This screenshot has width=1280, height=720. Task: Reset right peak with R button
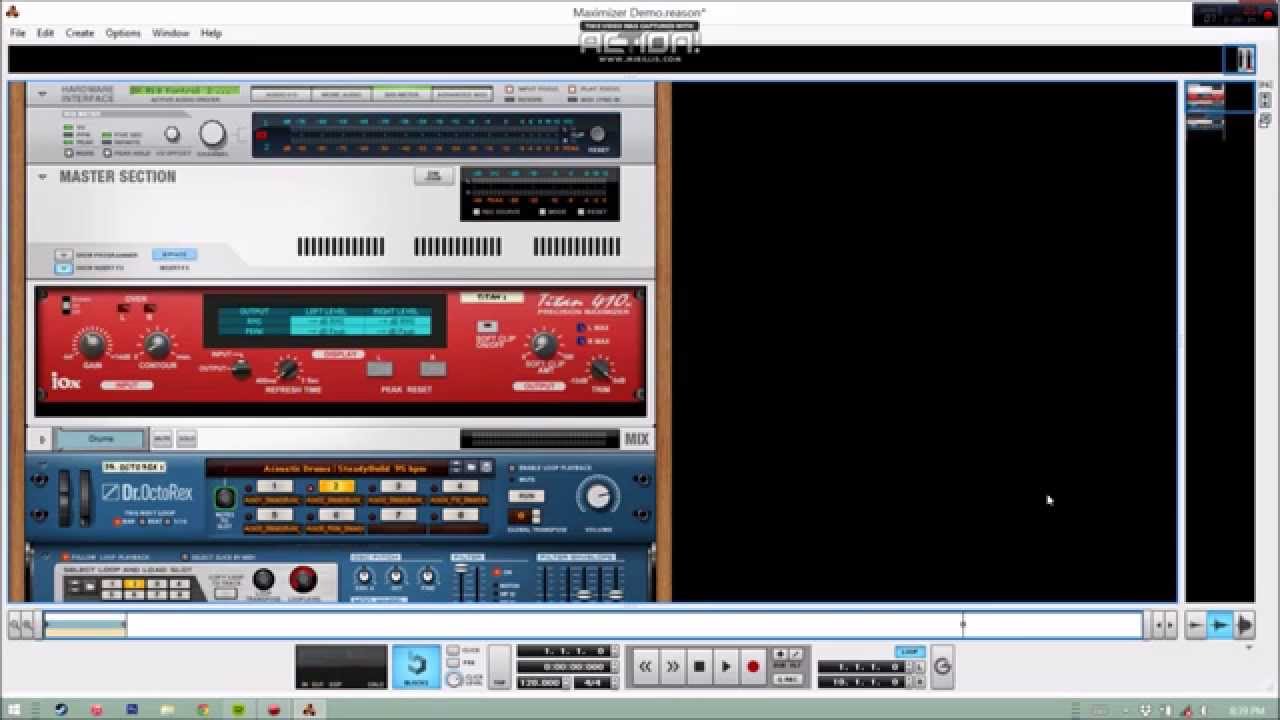(x=433, y=368)
